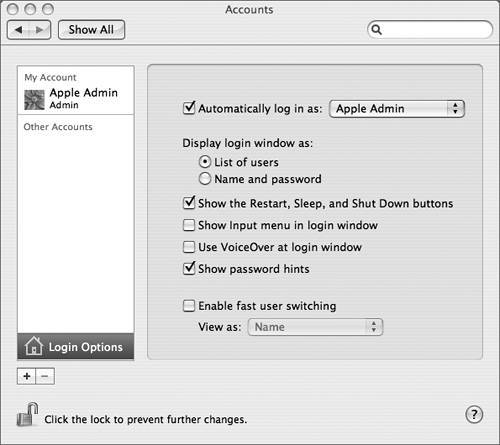
Task: Select Name and password radio option
Action: (205, 179)
